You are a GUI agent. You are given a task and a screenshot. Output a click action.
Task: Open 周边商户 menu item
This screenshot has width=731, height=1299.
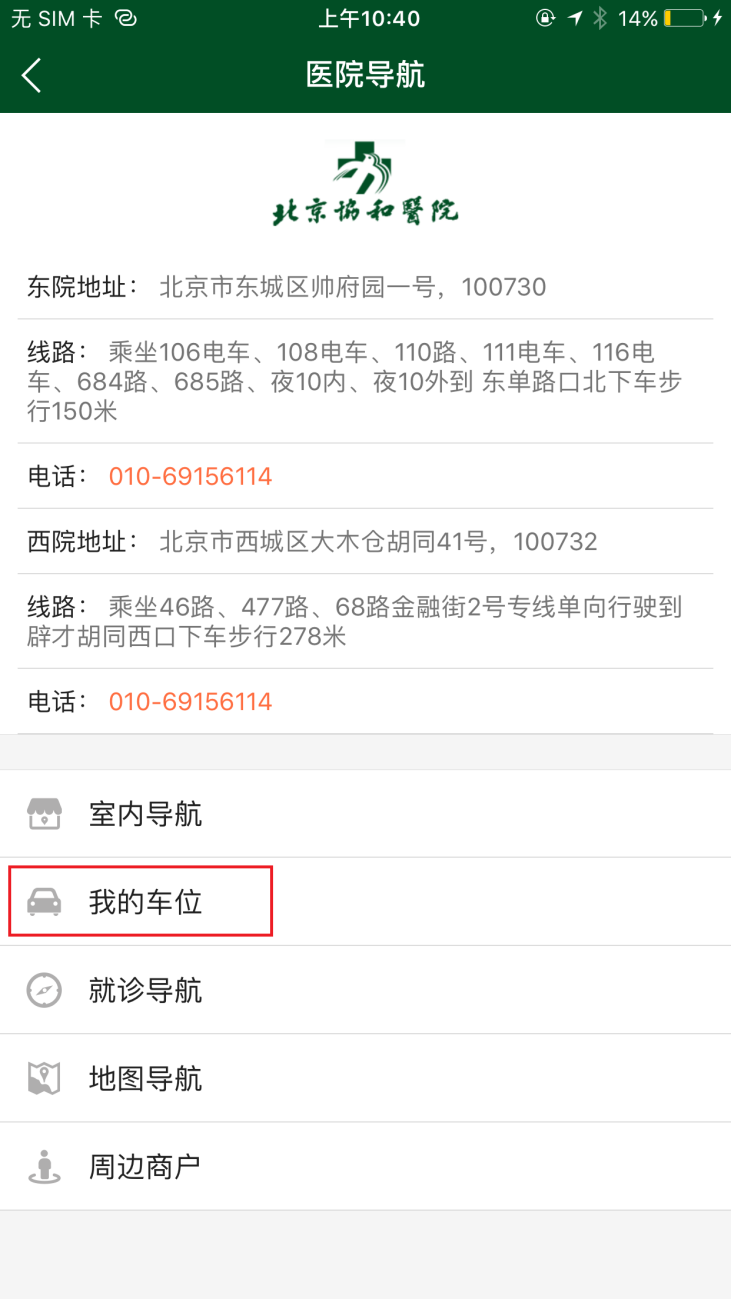point(365,1166)
